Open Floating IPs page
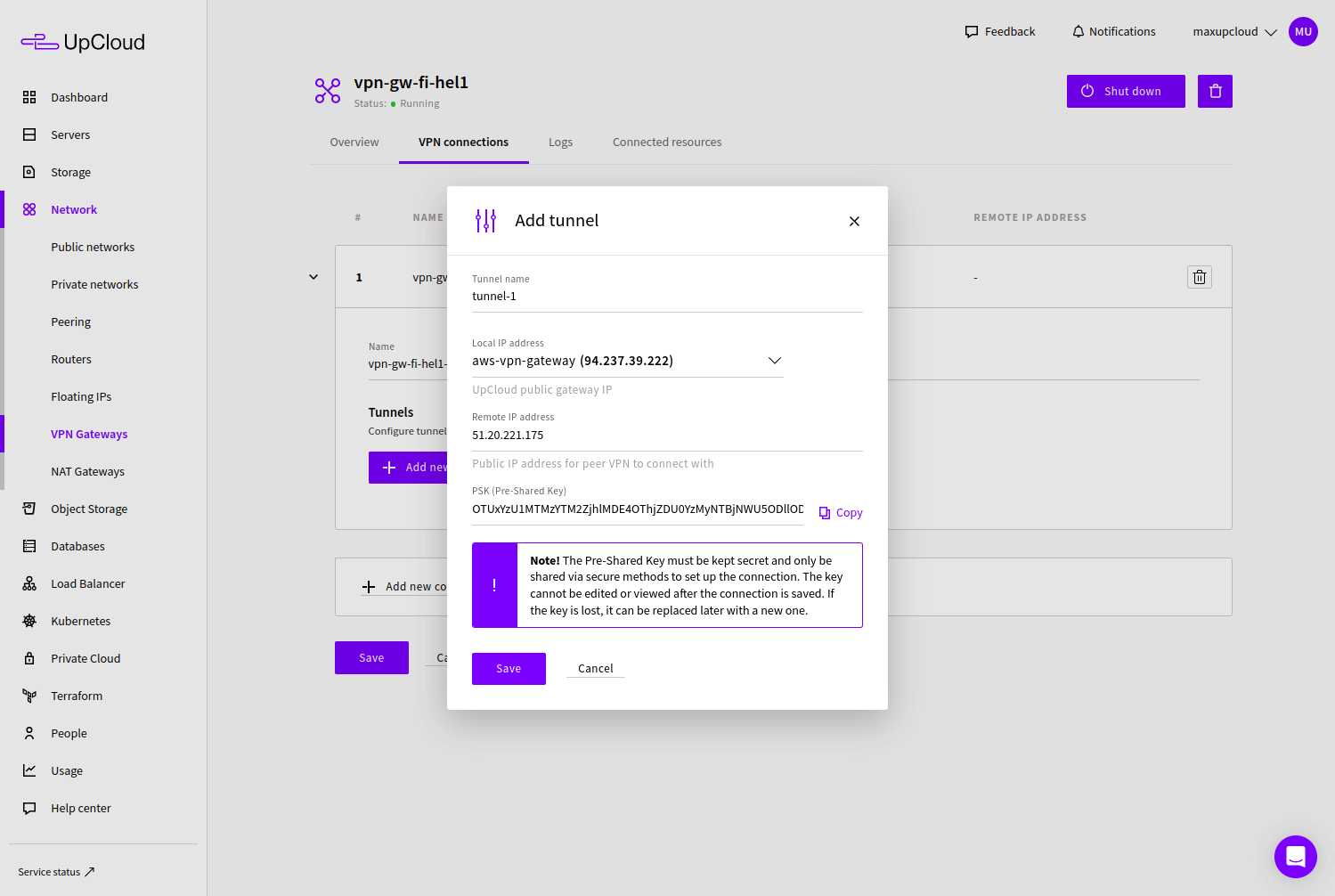This screenshot has height=896, width=1335. (x=81, y=396)
